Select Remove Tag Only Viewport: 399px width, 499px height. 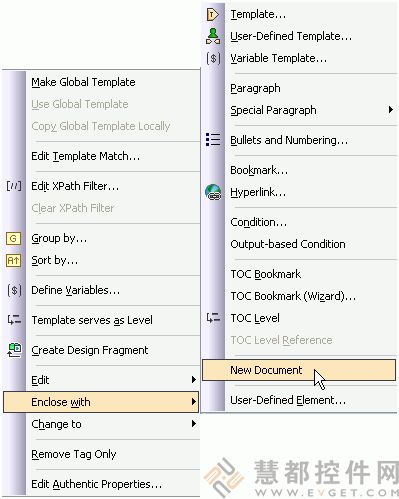pos(74,454)
